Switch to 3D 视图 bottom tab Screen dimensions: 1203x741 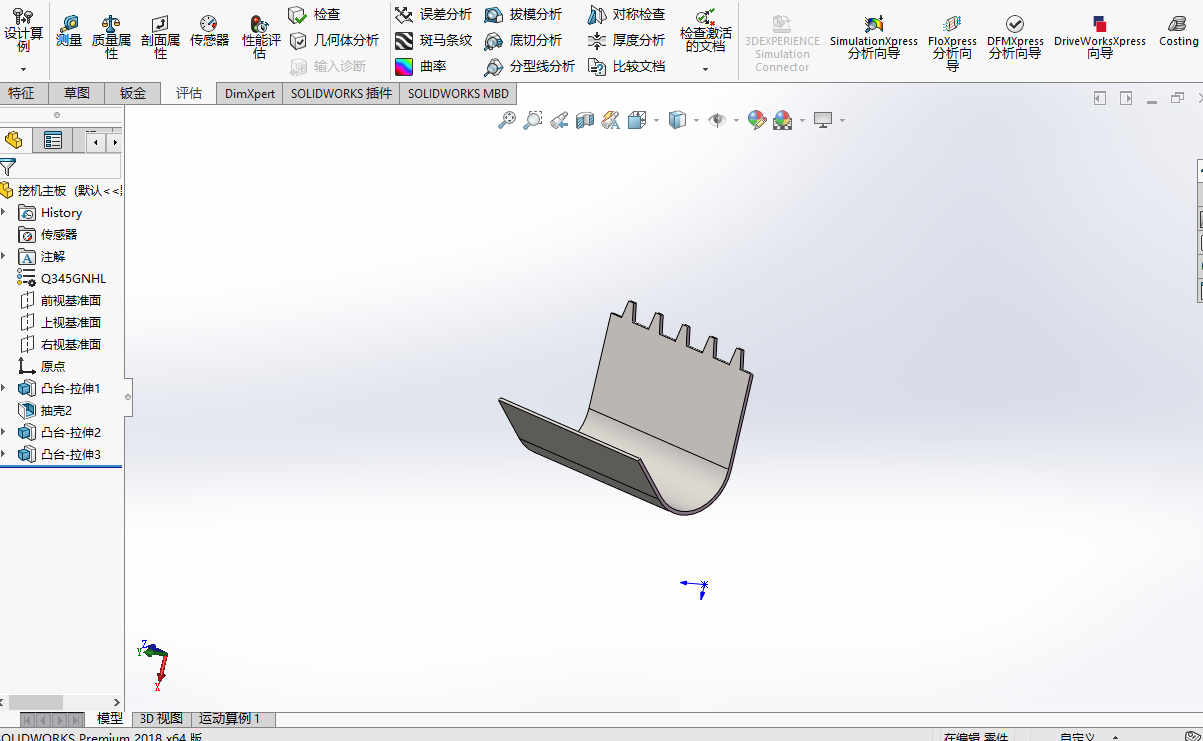click(161, 719)
